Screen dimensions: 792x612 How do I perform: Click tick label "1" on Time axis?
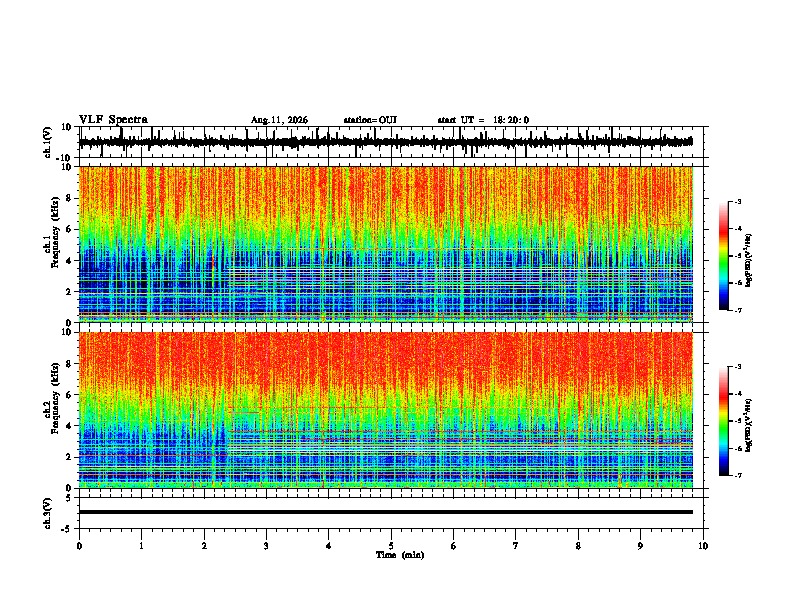[x=141, y=546]
